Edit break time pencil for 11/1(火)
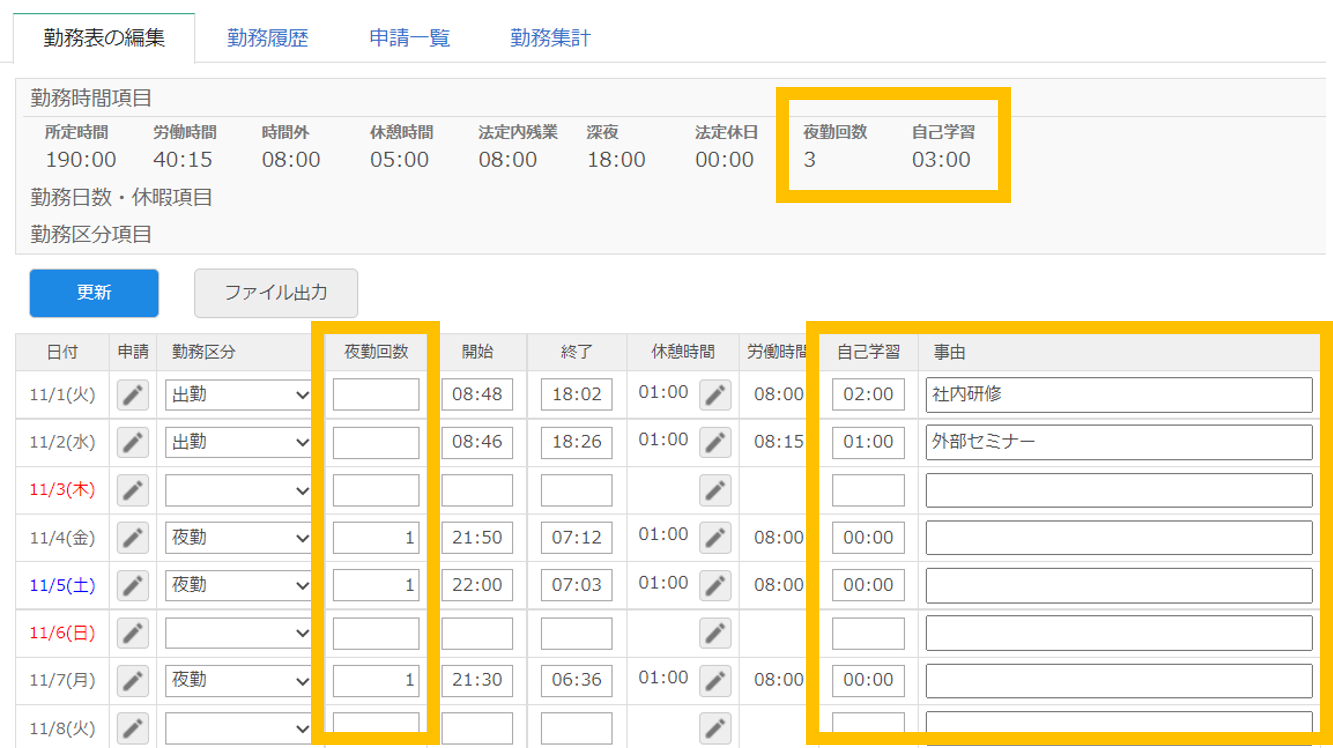 [714, 395]
